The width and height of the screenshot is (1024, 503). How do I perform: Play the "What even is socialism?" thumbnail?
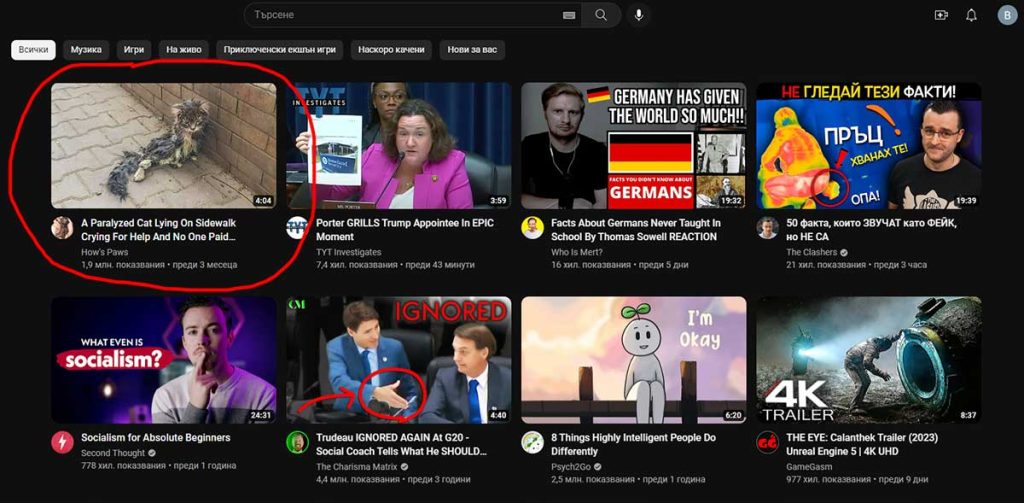[x=164, y=359]
